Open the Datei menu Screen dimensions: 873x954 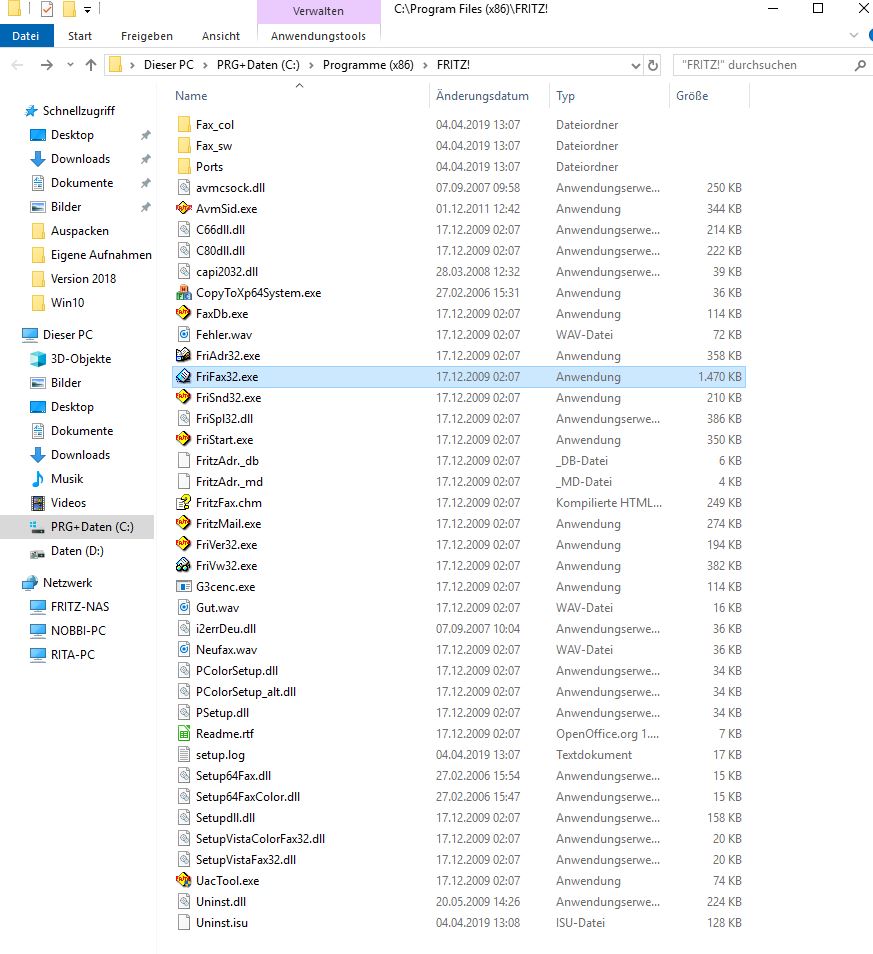26,36
